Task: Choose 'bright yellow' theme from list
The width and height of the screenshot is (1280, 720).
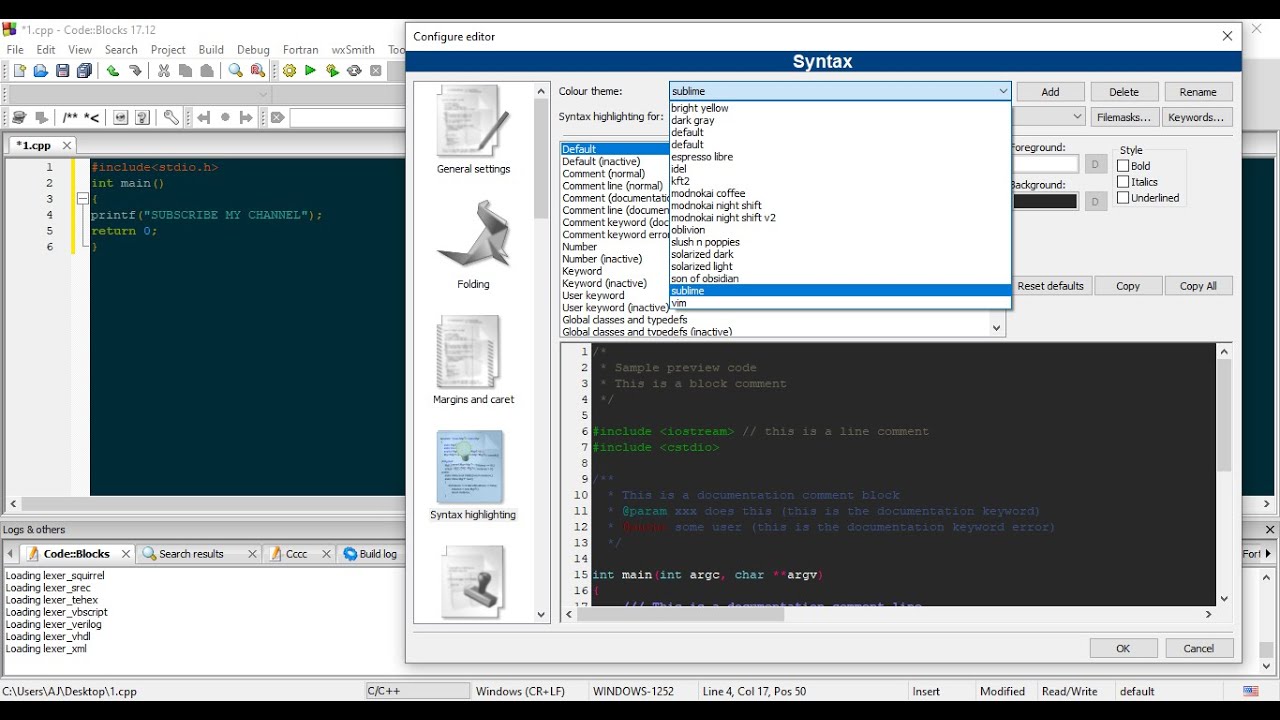Action: 840,108
